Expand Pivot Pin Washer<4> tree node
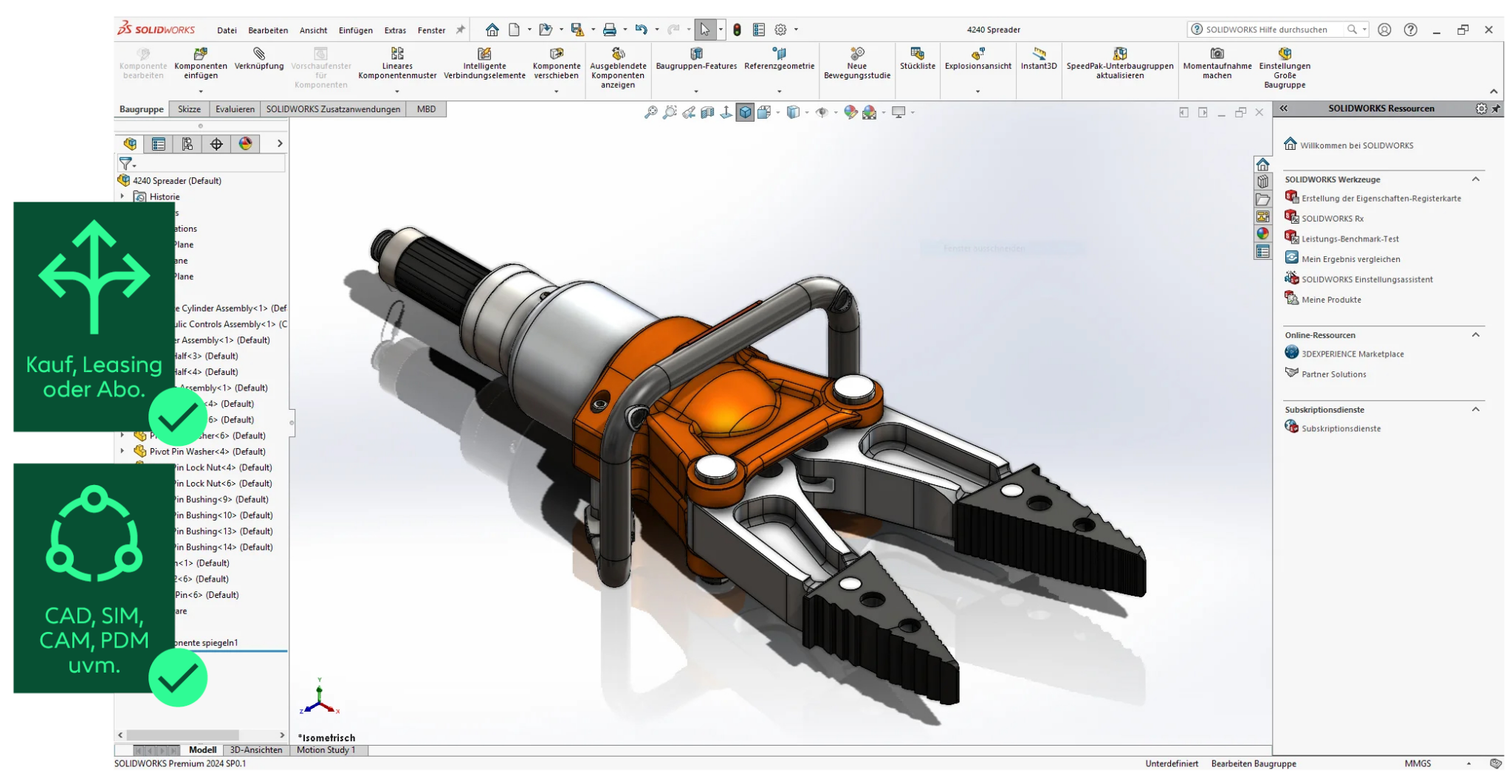Screen dimensions: 1512x784 pos(123,451)
